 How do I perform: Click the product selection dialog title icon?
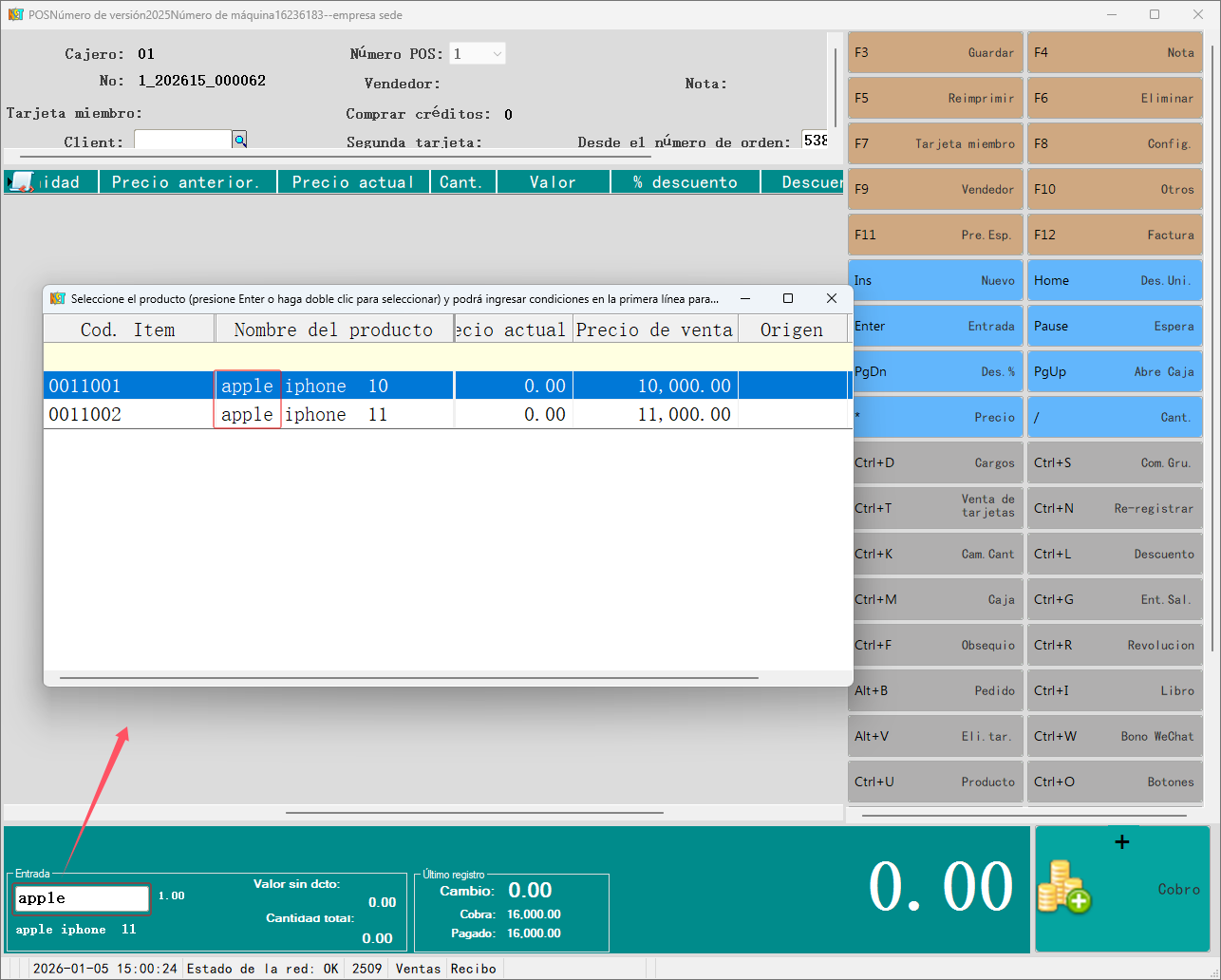57,298
